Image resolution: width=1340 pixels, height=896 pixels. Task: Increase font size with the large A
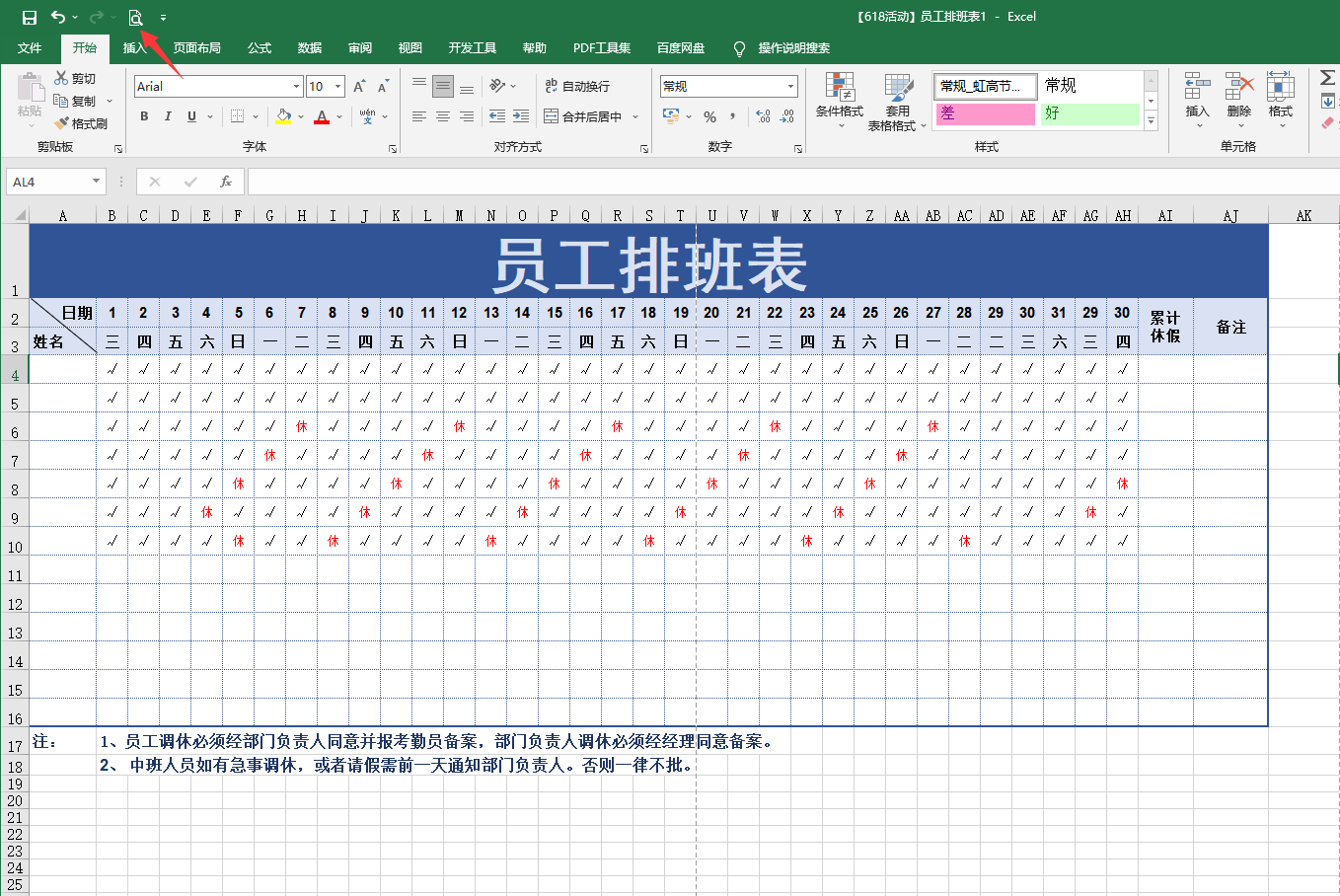[359, 87]
